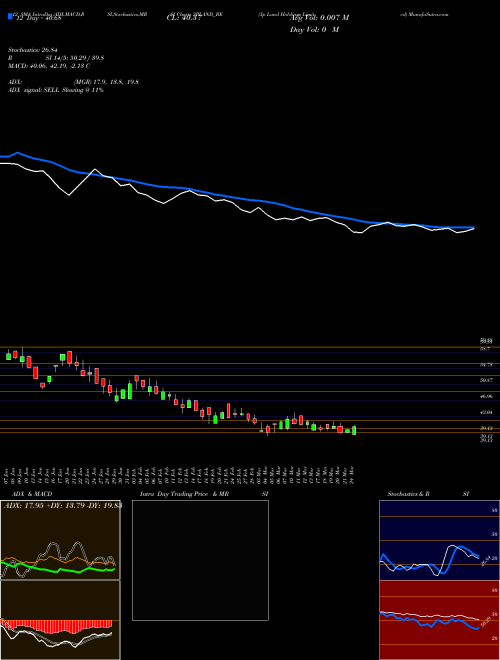The height and width of the screenshot is (660, 500).
Task: Click the '50.87' price axis label
Action: pyautogui.click(x=486, y=380)
